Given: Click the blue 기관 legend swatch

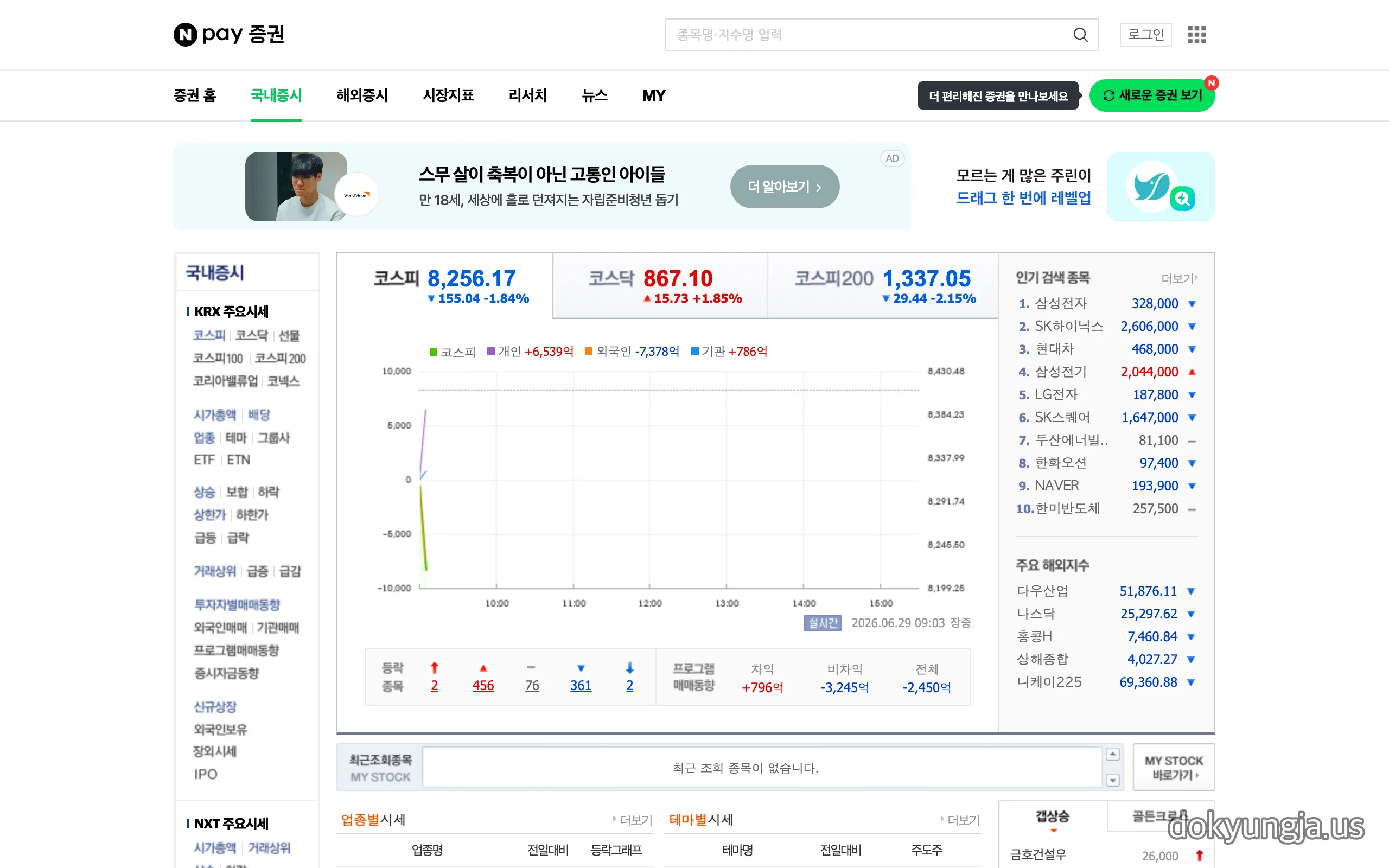Looking at the screenshot, I should (x=695, y=352).
